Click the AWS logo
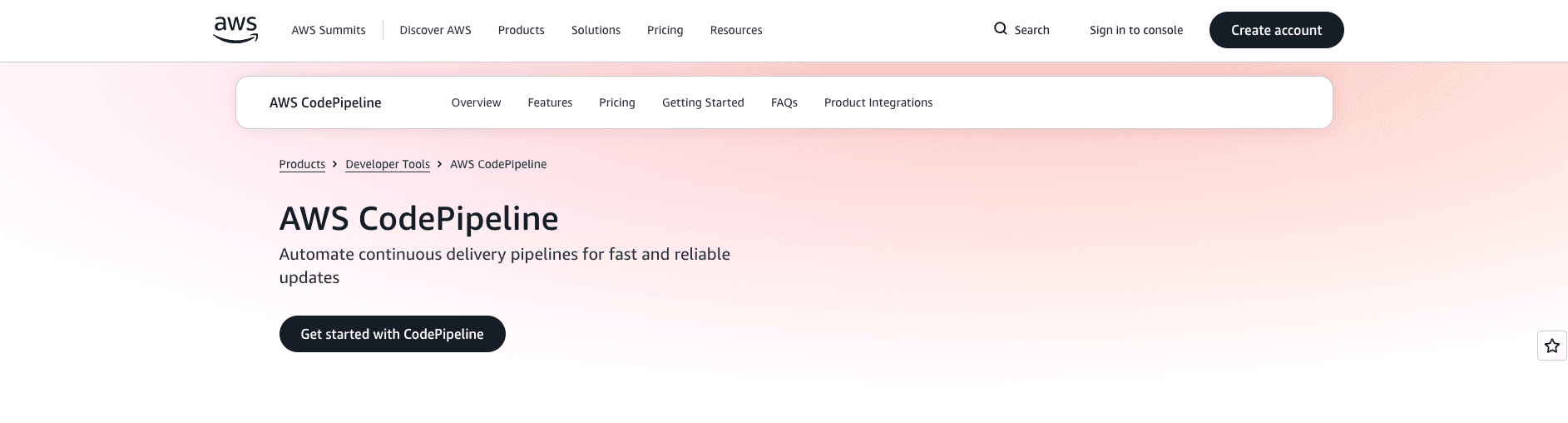The width and height of the screenshot is (1568, 423). point(235,30)
